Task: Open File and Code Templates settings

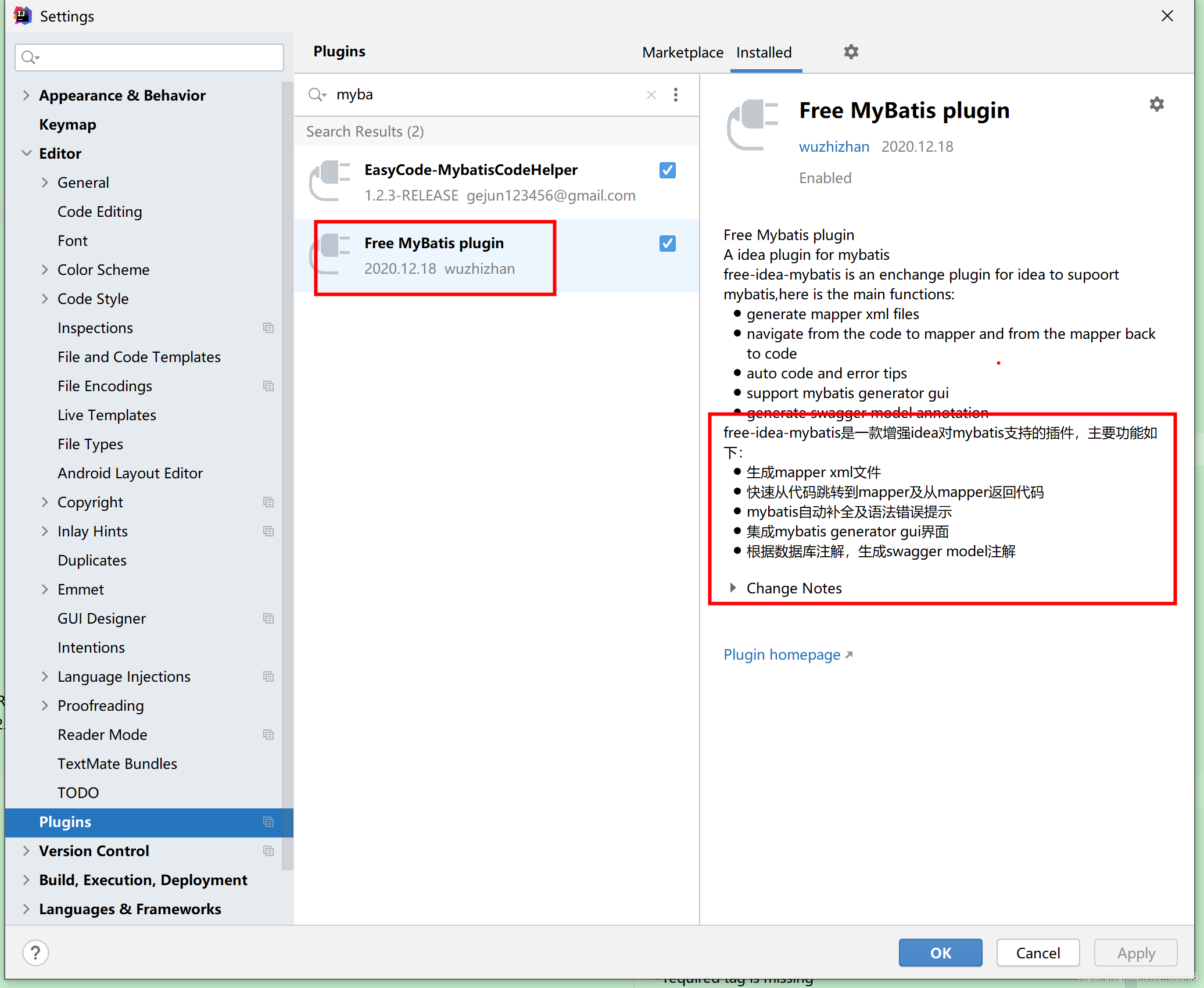Action: [x=139, y=357]
